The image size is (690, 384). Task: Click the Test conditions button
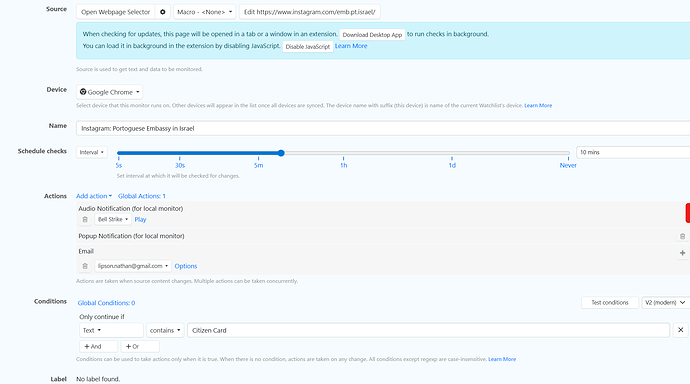609,302
